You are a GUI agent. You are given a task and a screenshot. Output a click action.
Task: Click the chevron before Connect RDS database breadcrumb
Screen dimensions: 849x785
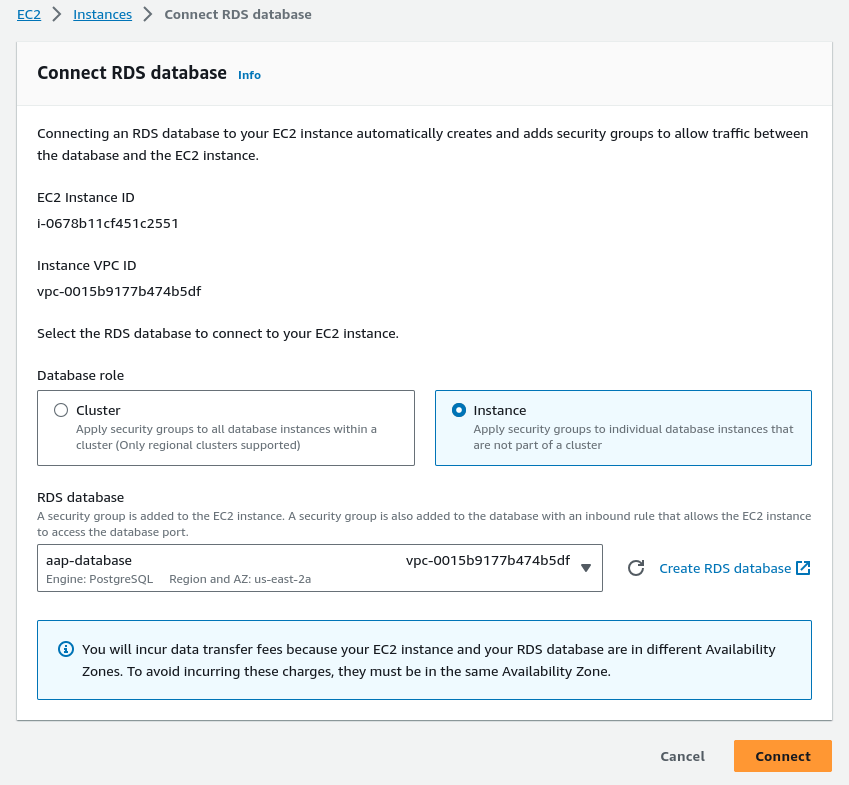point(148,15)
